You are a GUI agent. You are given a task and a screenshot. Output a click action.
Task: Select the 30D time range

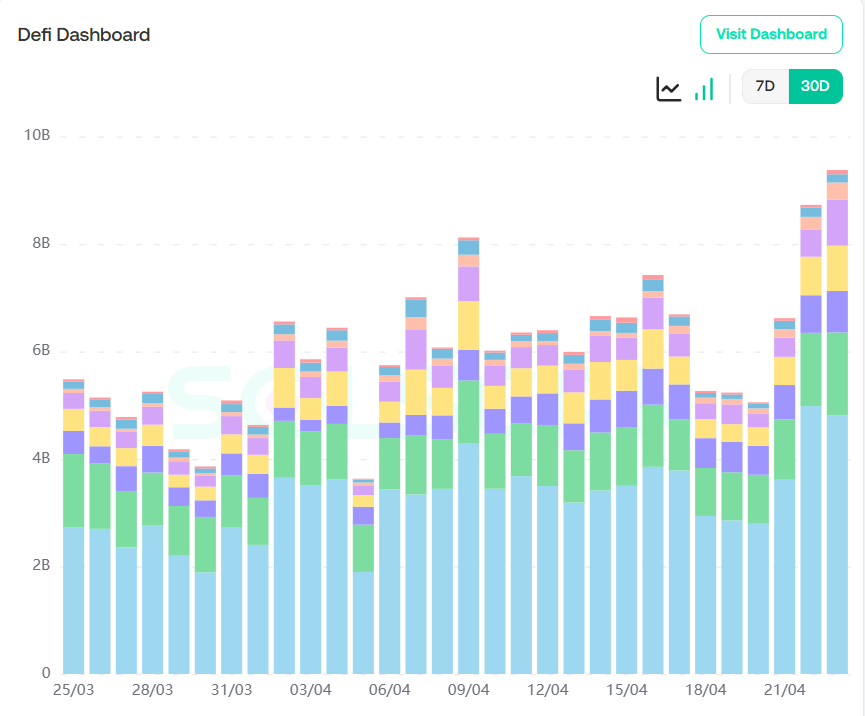pyautogui.click(x=816, y=87)
